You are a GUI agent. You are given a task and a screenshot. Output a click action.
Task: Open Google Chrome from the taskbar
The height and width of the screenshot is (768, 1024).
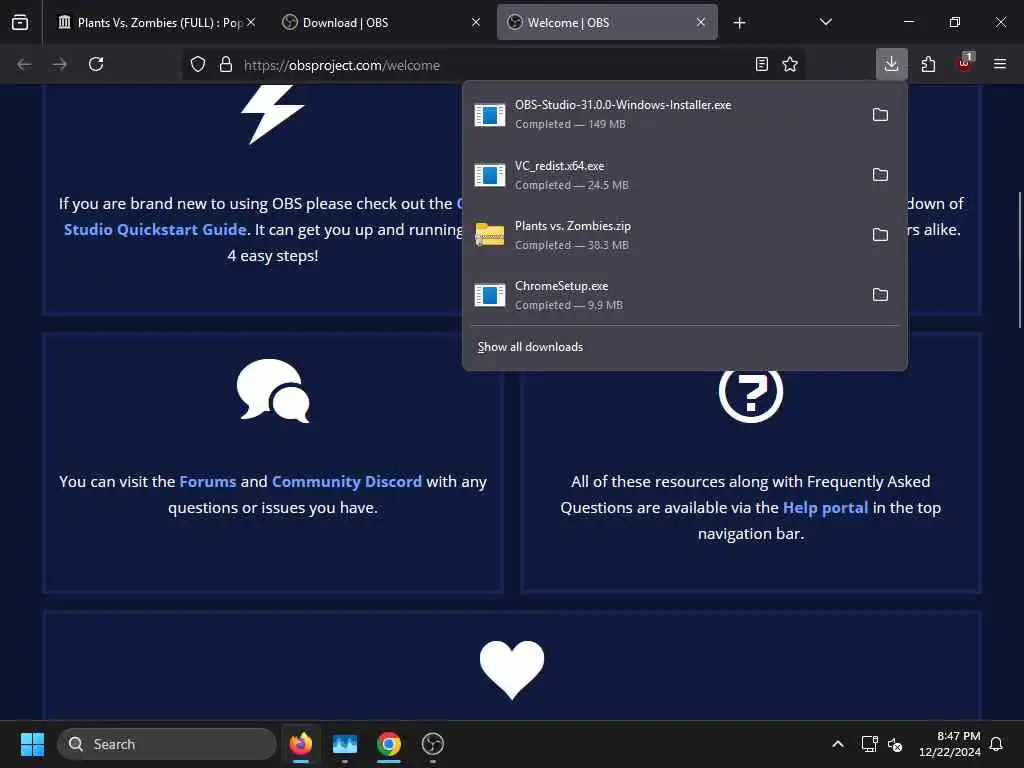coord(389,744)
